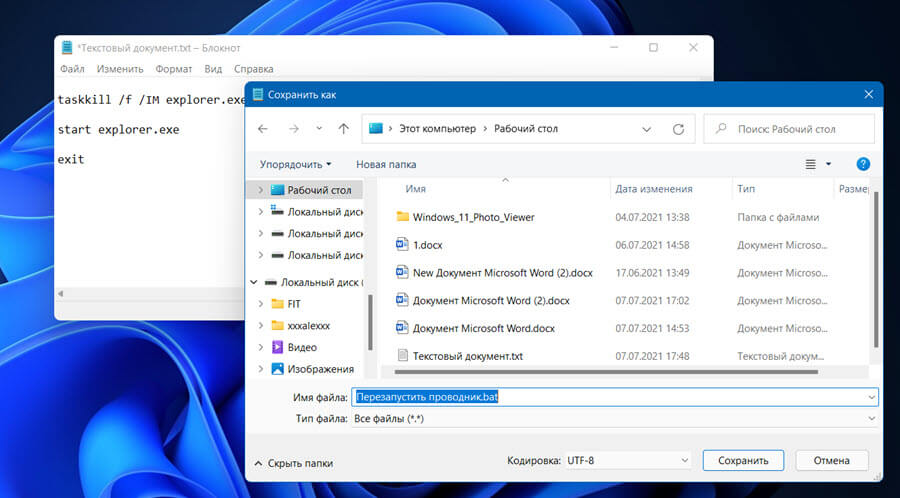Image resolution: width=900 pixels, height=498 pixels.
Task: Open Видео in the navigation tree
Action: (x=302, y=348)
